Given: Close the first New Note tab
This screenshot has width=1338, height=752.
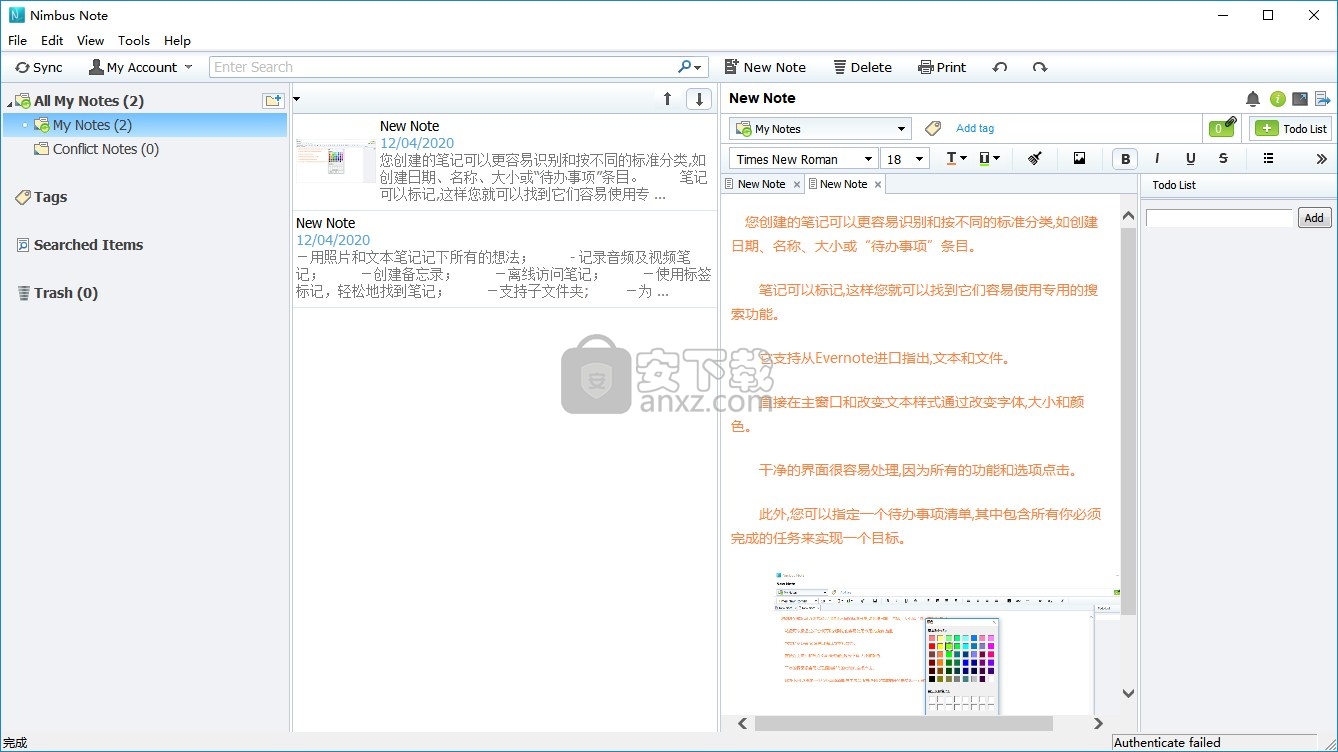Looking at the screenshot, I should pyautogui.click(x=797, y=185).
